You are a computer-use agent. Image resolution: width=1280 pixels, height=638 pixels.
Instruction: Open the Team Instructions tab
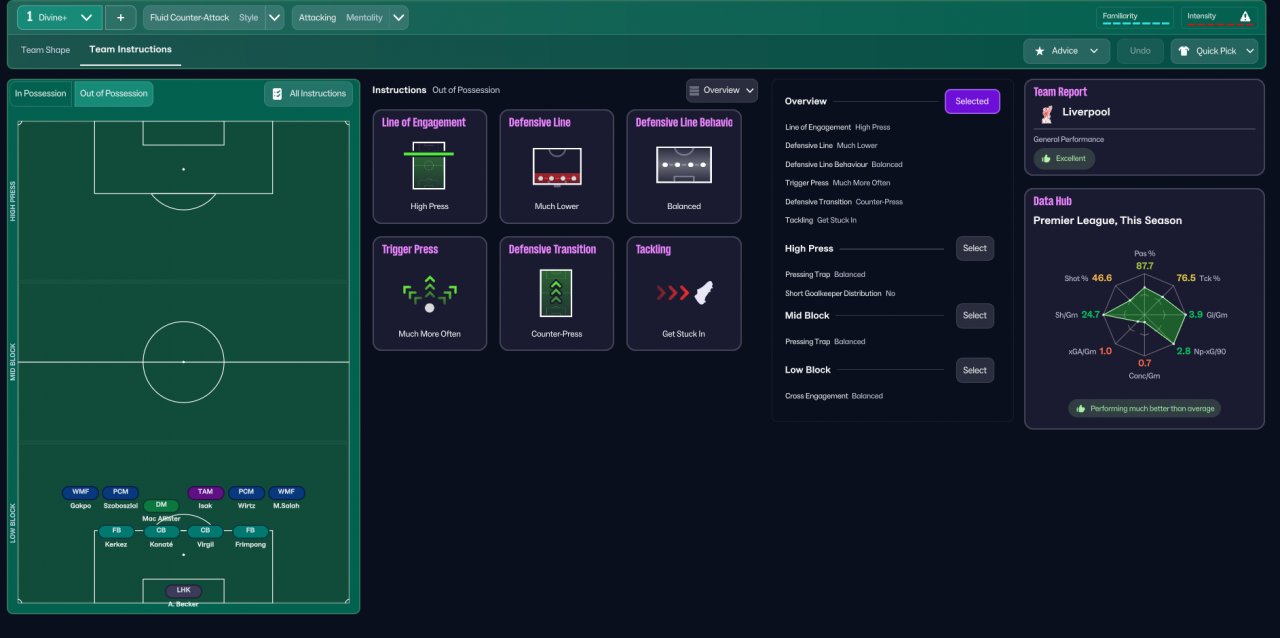[x=130, y=49]
